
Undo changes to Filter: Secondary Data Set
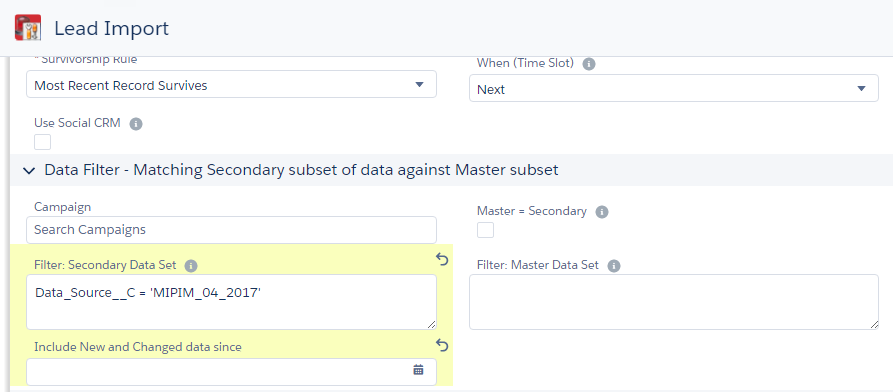(x=442, y=259)
